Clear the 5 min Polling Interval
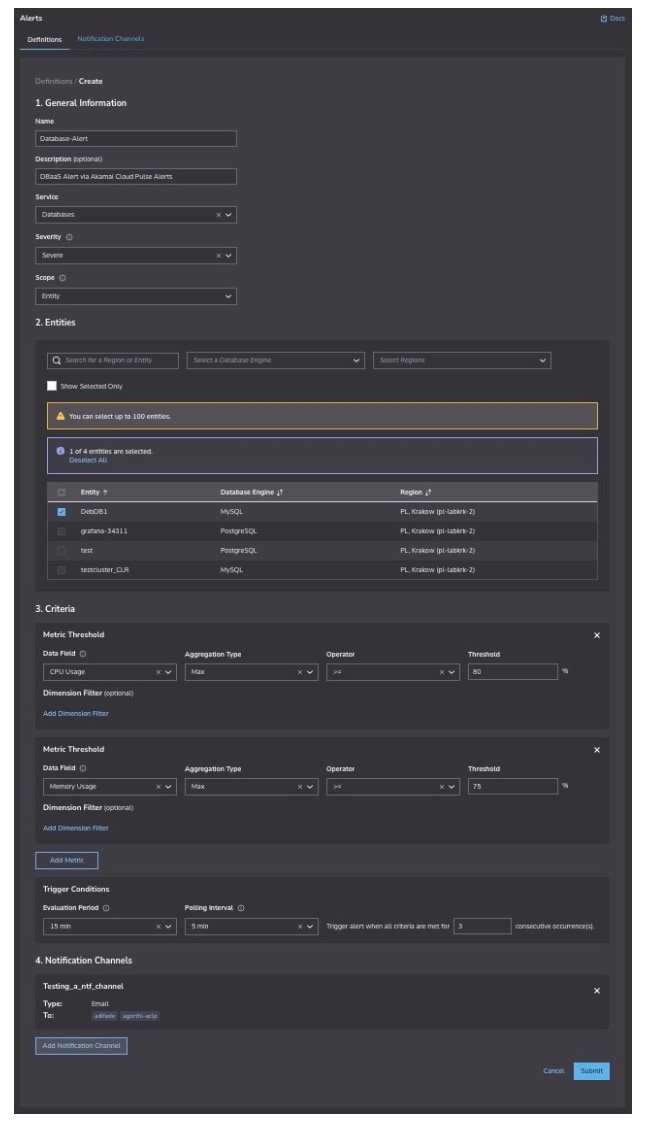This screenshot has height=1128, width=646. (300, 927)
